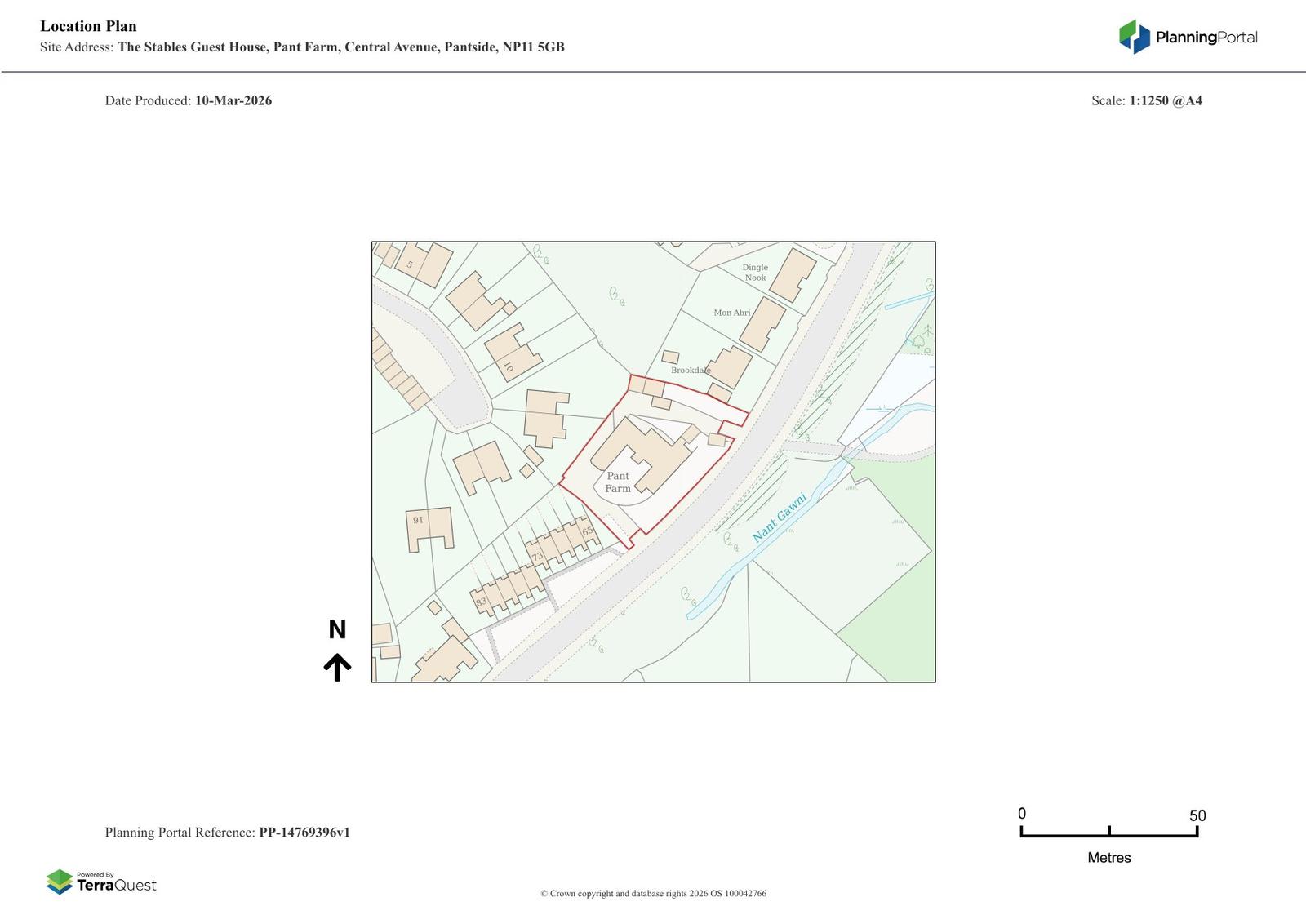Viewport: 1306px width, 924px height.
Task: Click the PlanningPortal logo icon
Action: click(1134, 37)
